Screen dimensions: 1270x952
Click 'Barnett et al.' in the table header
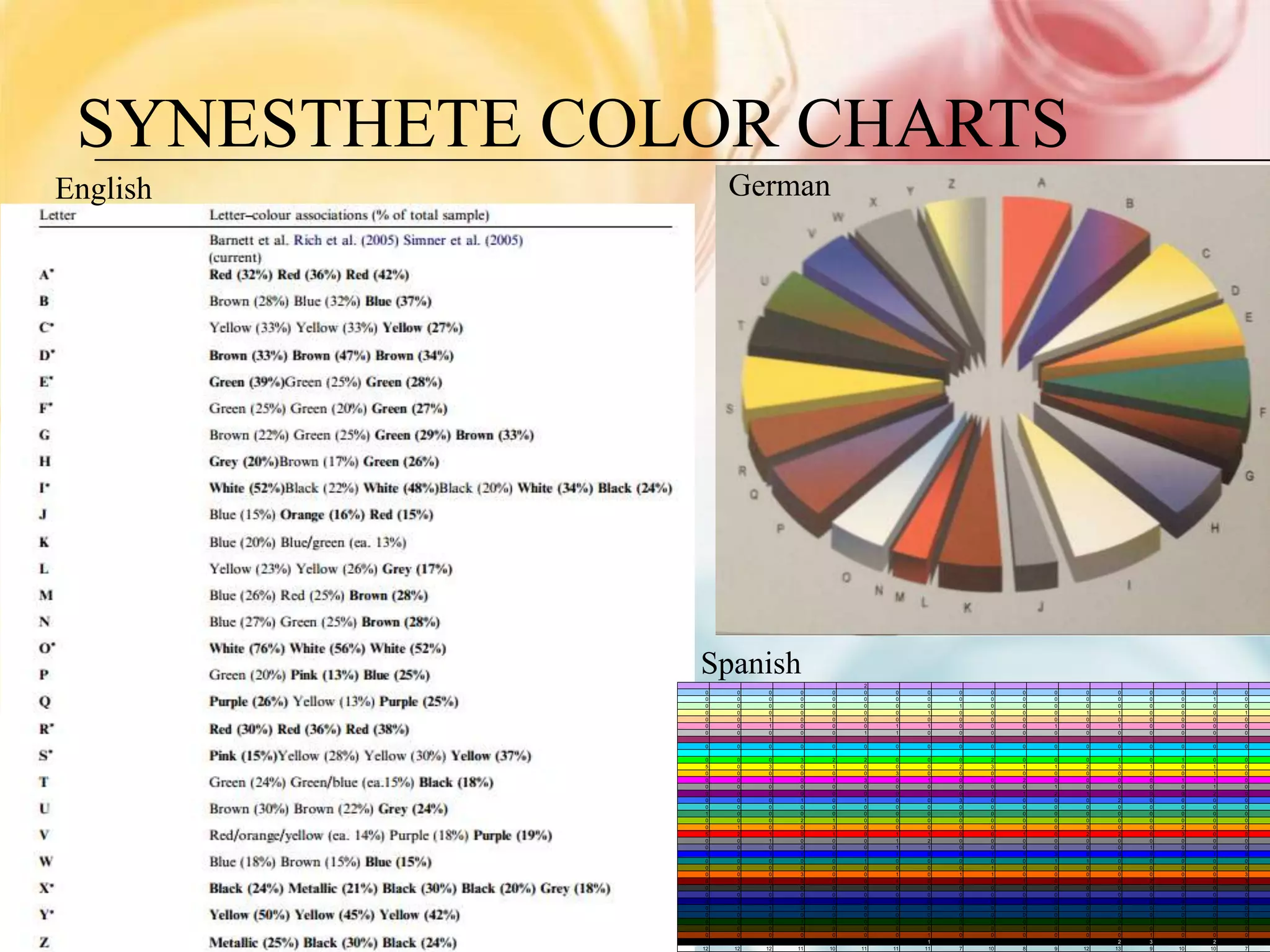point(249,240)
